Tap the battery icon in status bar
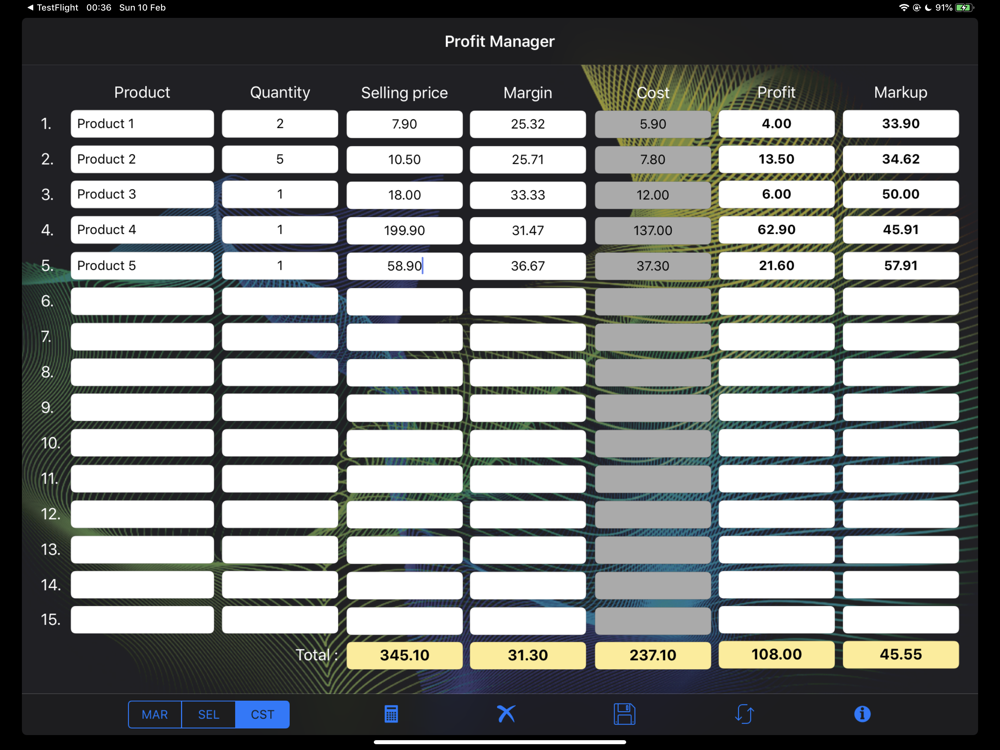Screen dimensions: 1000x750 point(964,8)
